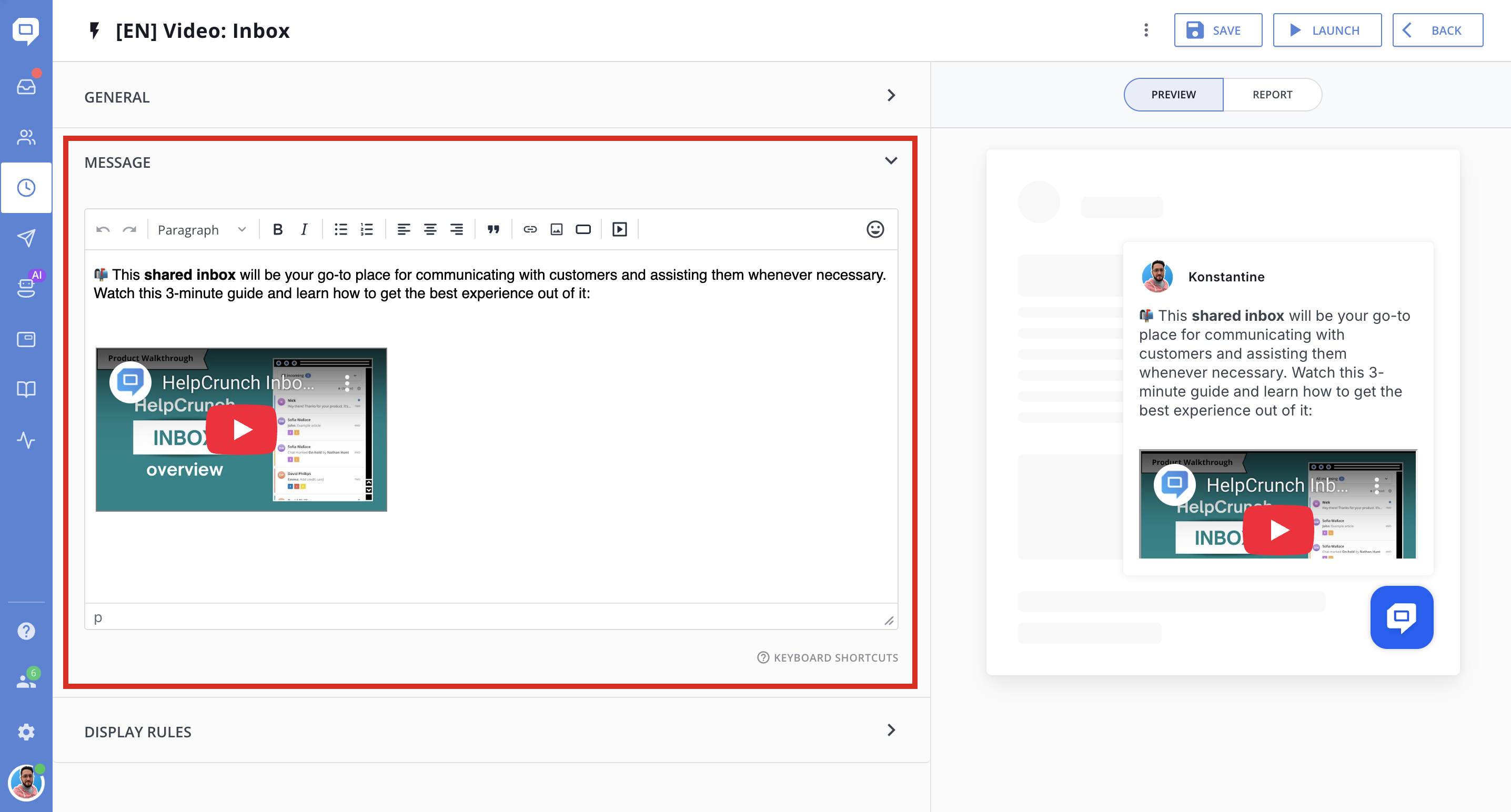The height and width of the screenshot is (812, 1511).
Task: Open the AI chatbot sidebar icon
Action: point(26,288)
